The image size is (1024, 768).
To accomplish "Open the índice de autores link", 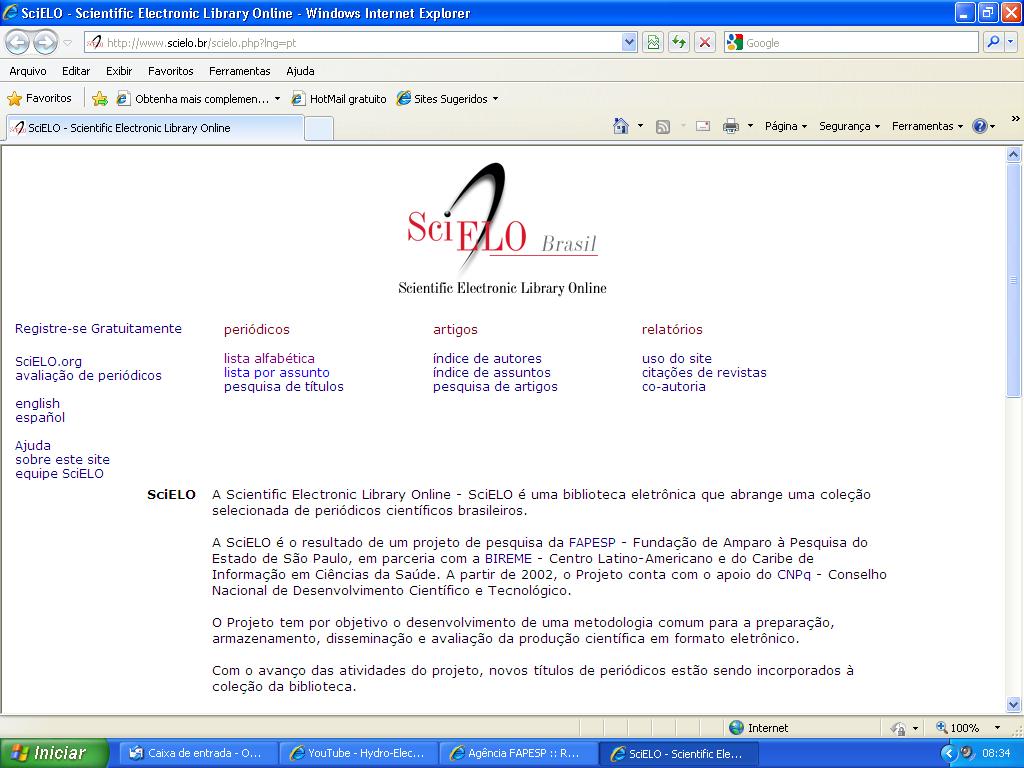I will point(487,359).
